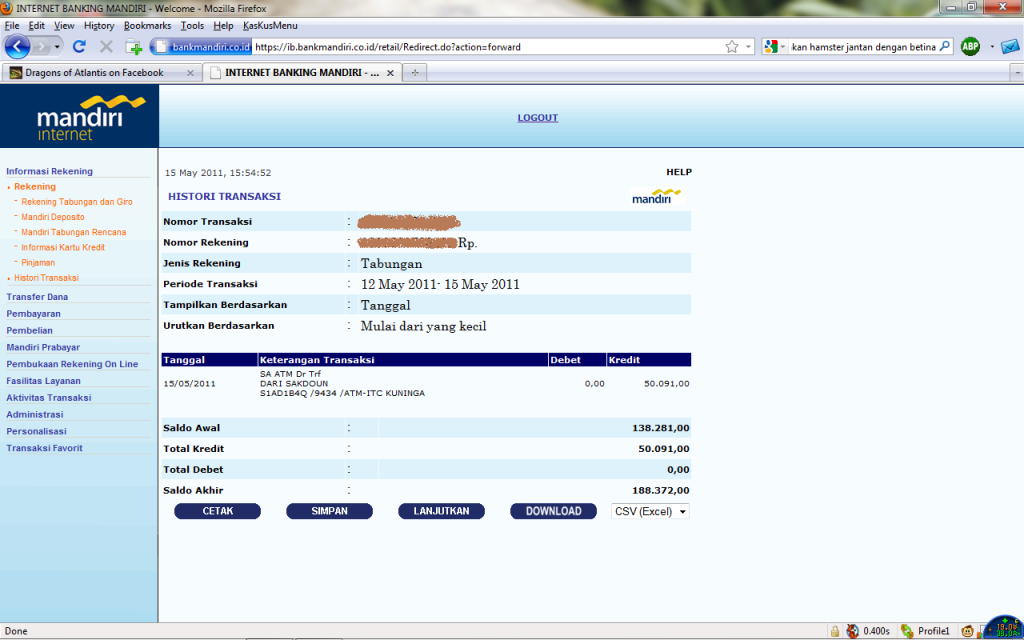Open the back/forward history dropdown arrow
The image size is (1024, 640).
click(x=57, y=47)
